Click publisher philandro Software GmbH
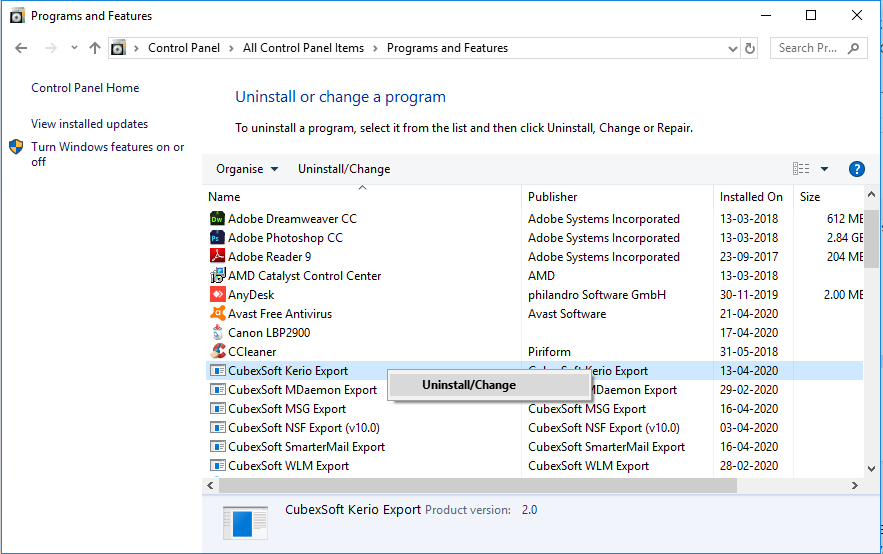 click(x=597, y=294)
